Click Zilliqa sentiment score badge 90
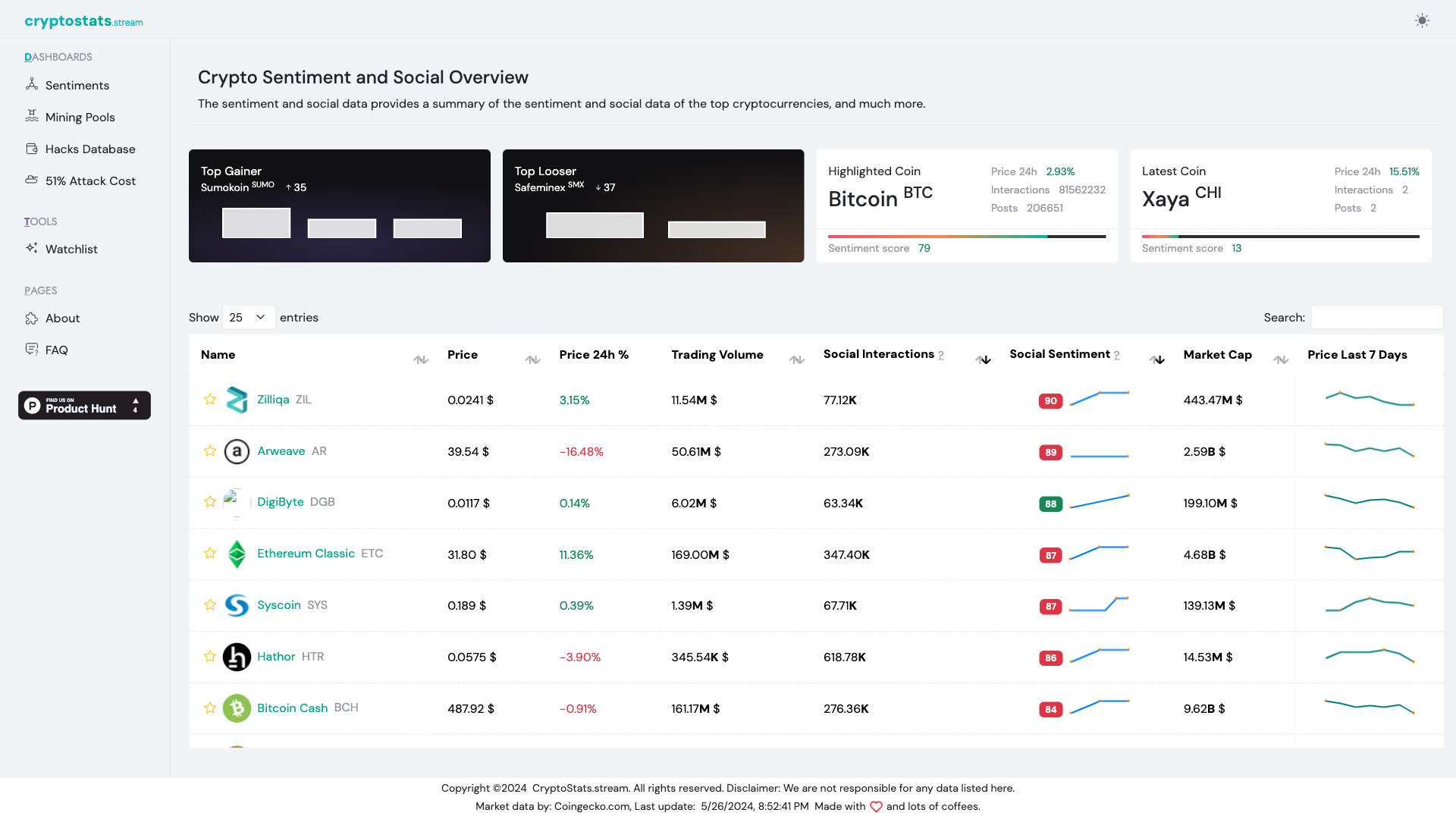 1050,401
